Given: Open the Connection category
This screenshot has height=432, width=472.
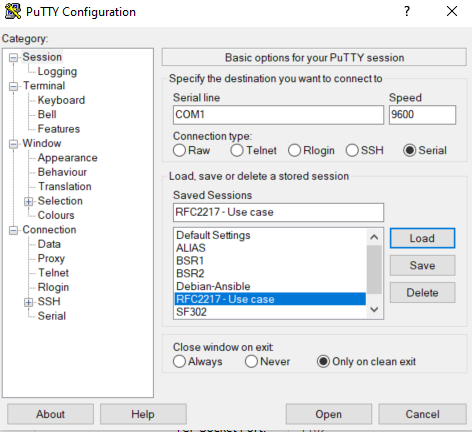Looking at the screenshot, I should [49, 230].
